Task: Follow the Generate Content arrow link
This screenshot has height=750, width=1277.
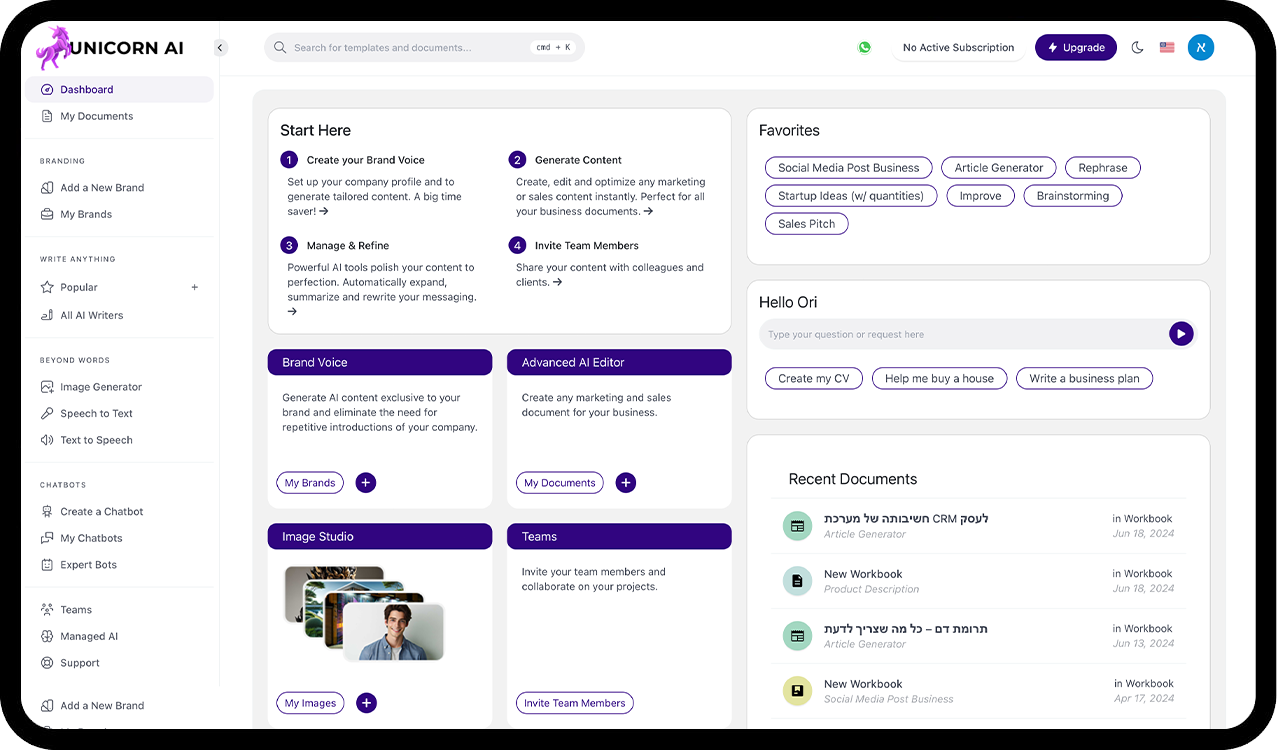Action: point(648,212)
